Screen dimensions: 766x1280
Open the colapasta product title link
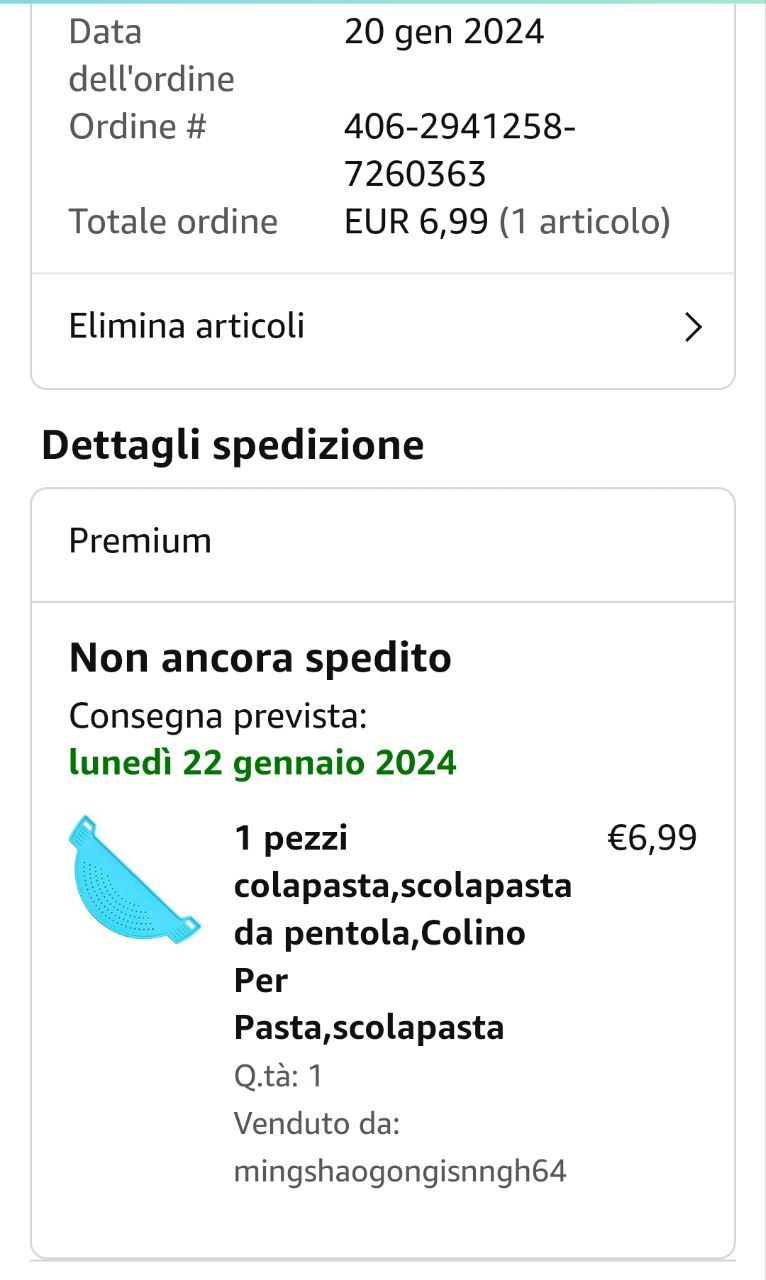402,932
